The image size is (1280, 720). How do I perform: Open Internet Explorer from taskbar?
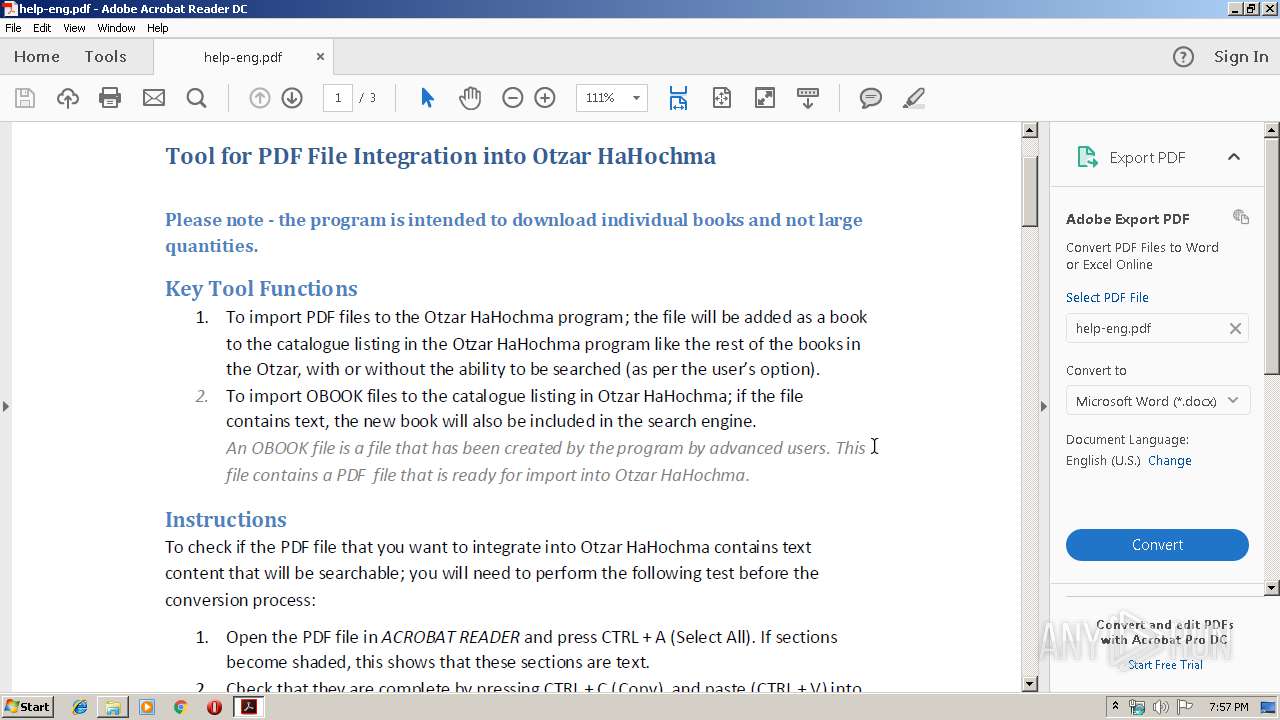(x=80, y=707)
